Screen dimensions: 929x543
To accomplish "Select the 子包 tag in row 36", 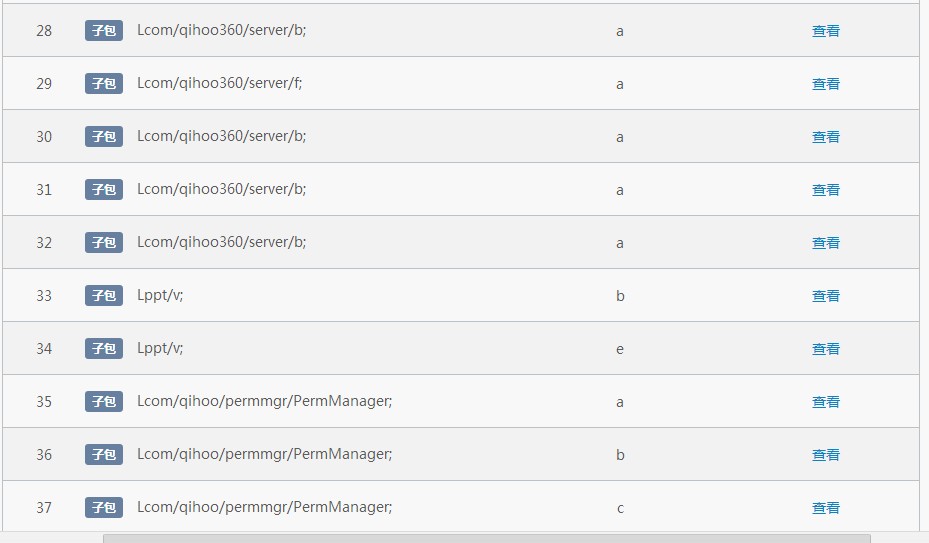I will 104,455.
